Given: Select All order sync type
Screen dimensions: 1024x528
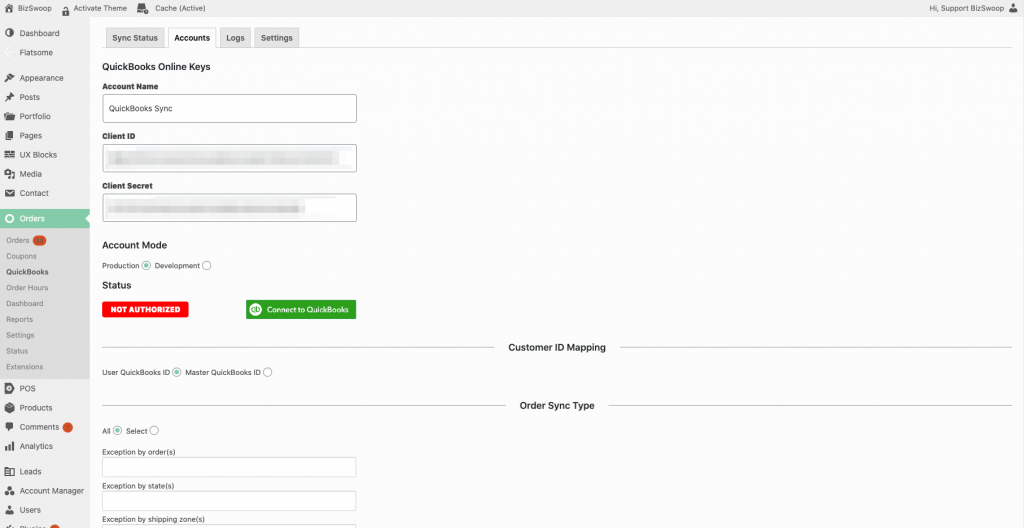Looking at the screenshot, I should point(118,431).
